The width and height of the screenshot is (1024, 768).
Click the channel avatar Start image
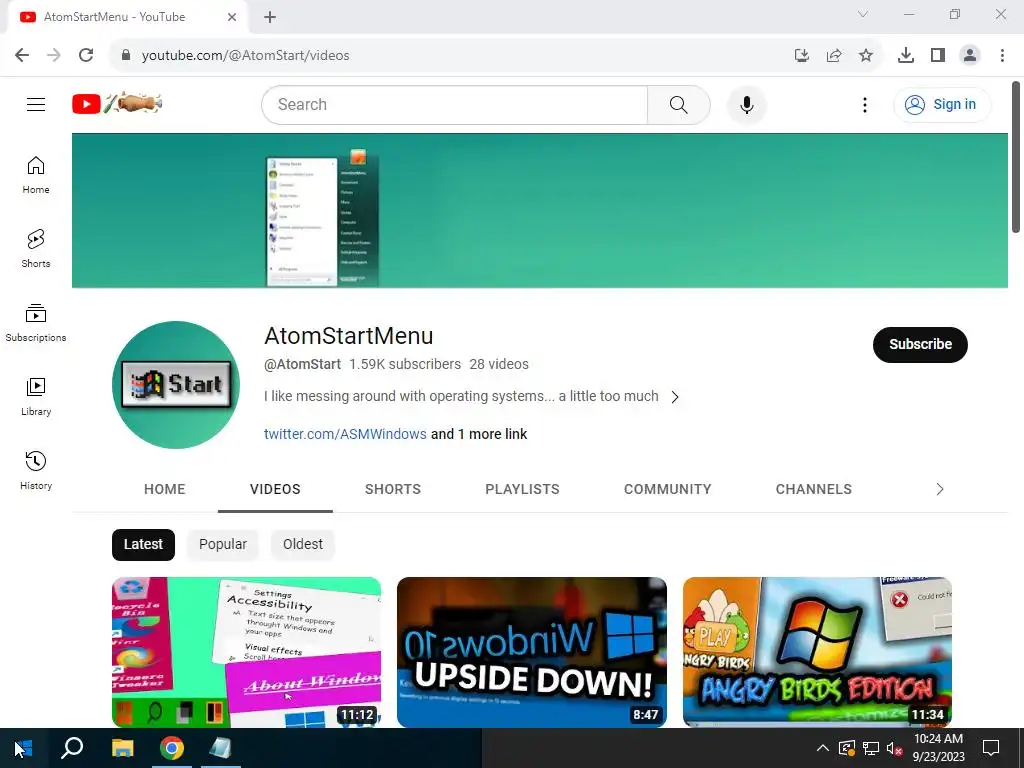[176, 385]
